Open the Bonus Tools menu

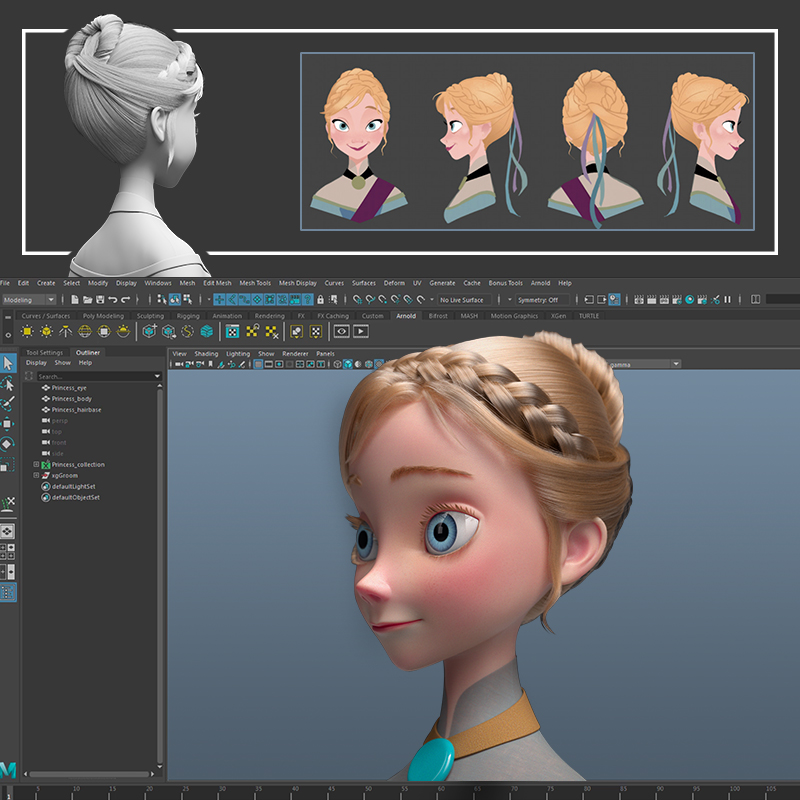click(506, 283)
